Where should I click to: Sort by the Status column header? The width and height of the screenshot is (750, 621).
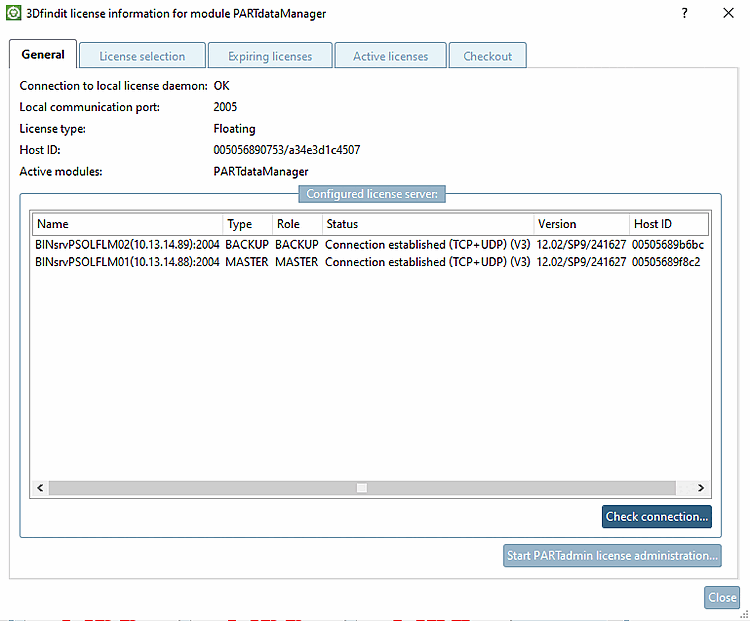pos(428,224)
